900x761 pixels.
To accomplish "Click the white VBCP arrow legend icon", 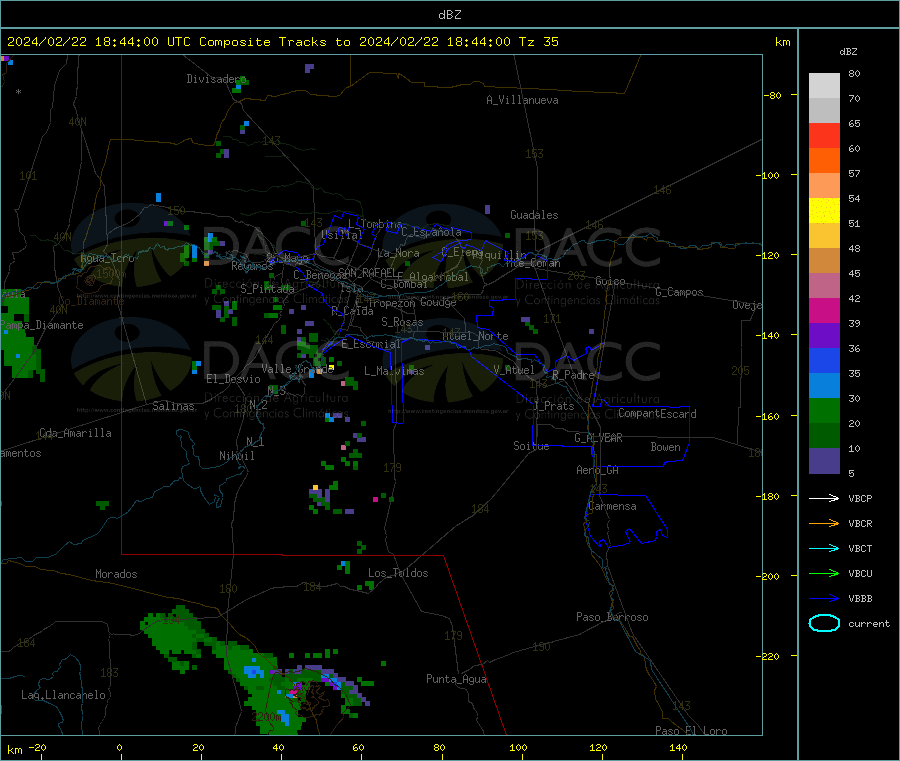I will click(824, 498).
